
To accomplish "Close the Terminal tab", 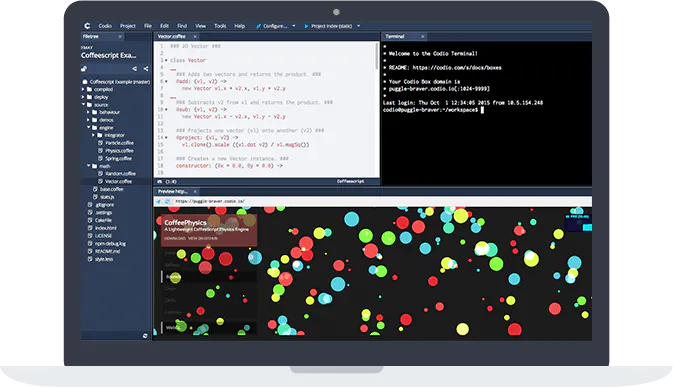I will 422,37.
